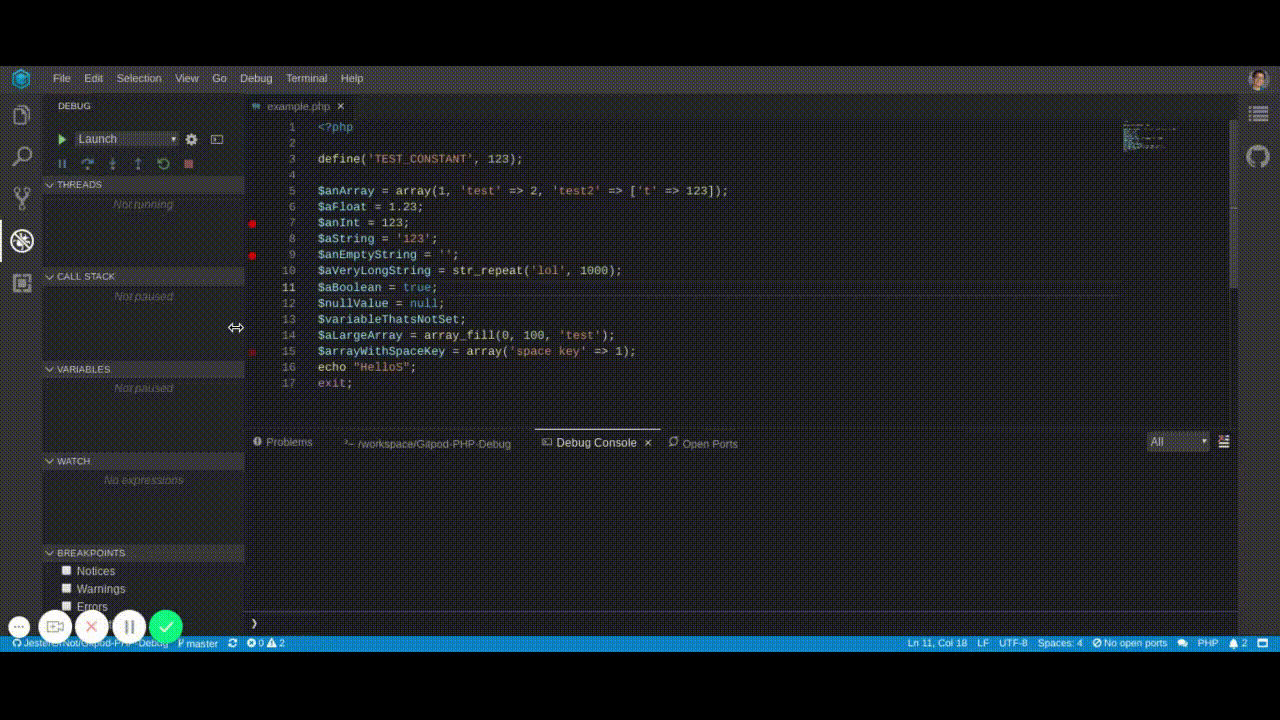Viewport: 1280px width, 720px height.
Task: Finish recording with the green checkmark button
Action: [x=166, y=627]
